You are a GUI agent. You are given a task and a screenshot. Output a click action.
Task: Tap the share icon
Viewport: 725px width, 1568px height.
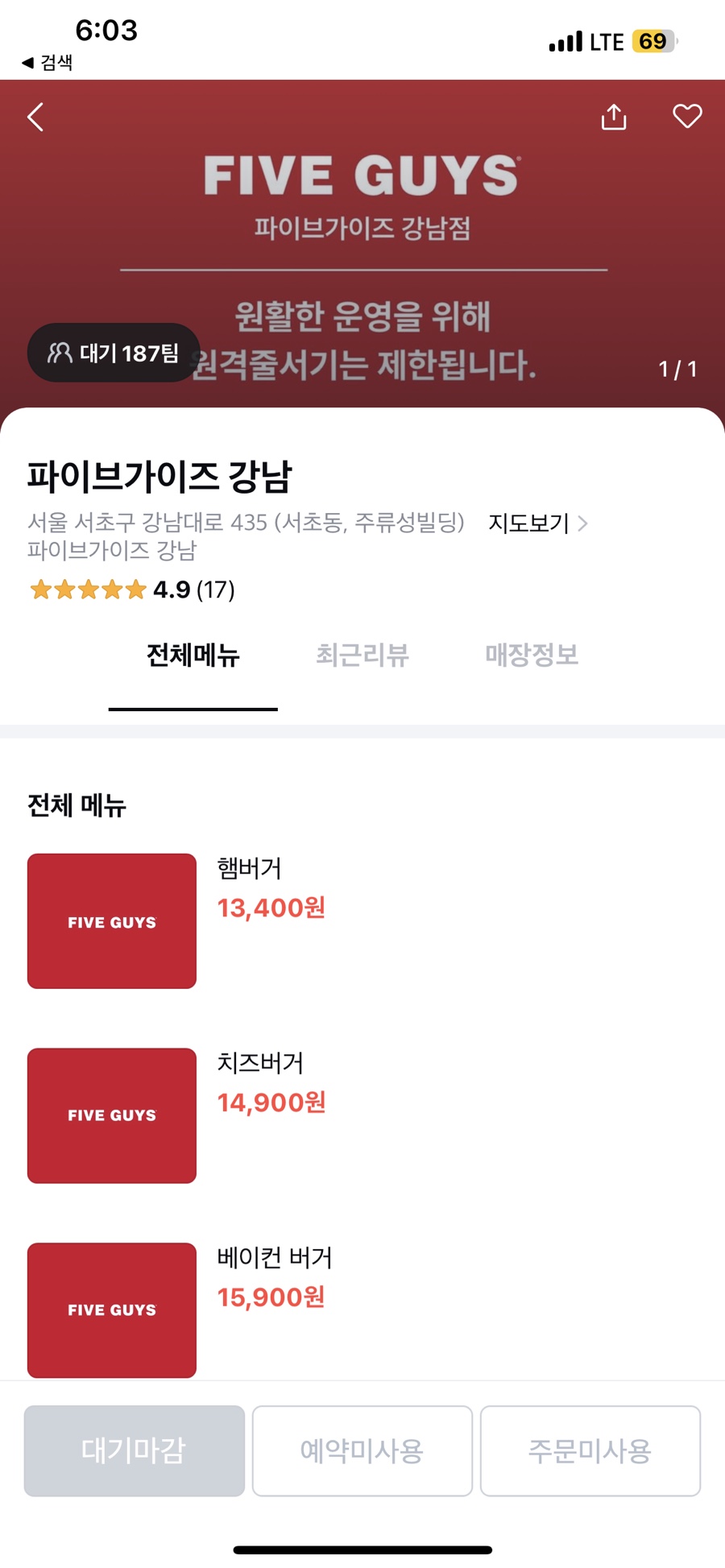coord(614,117)
